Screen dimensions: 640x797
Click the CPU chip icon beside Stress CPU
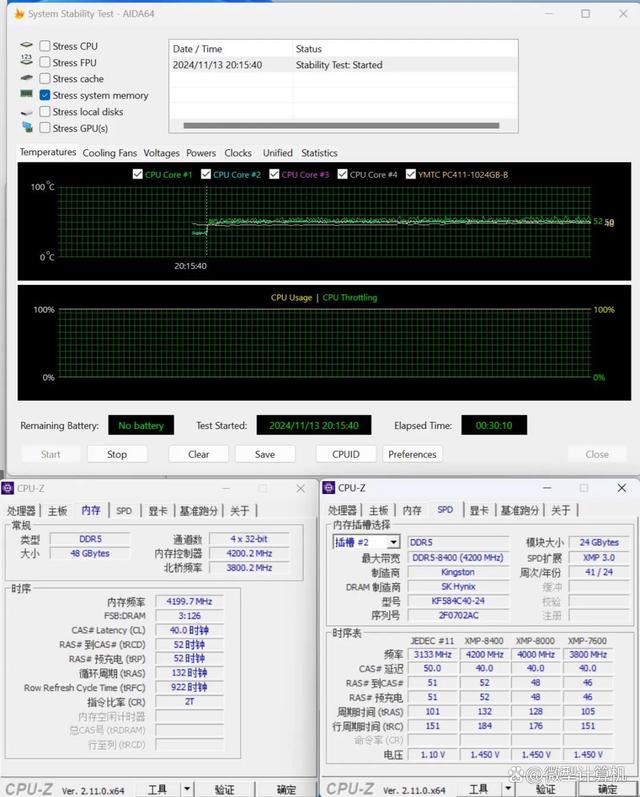(27, 46)
